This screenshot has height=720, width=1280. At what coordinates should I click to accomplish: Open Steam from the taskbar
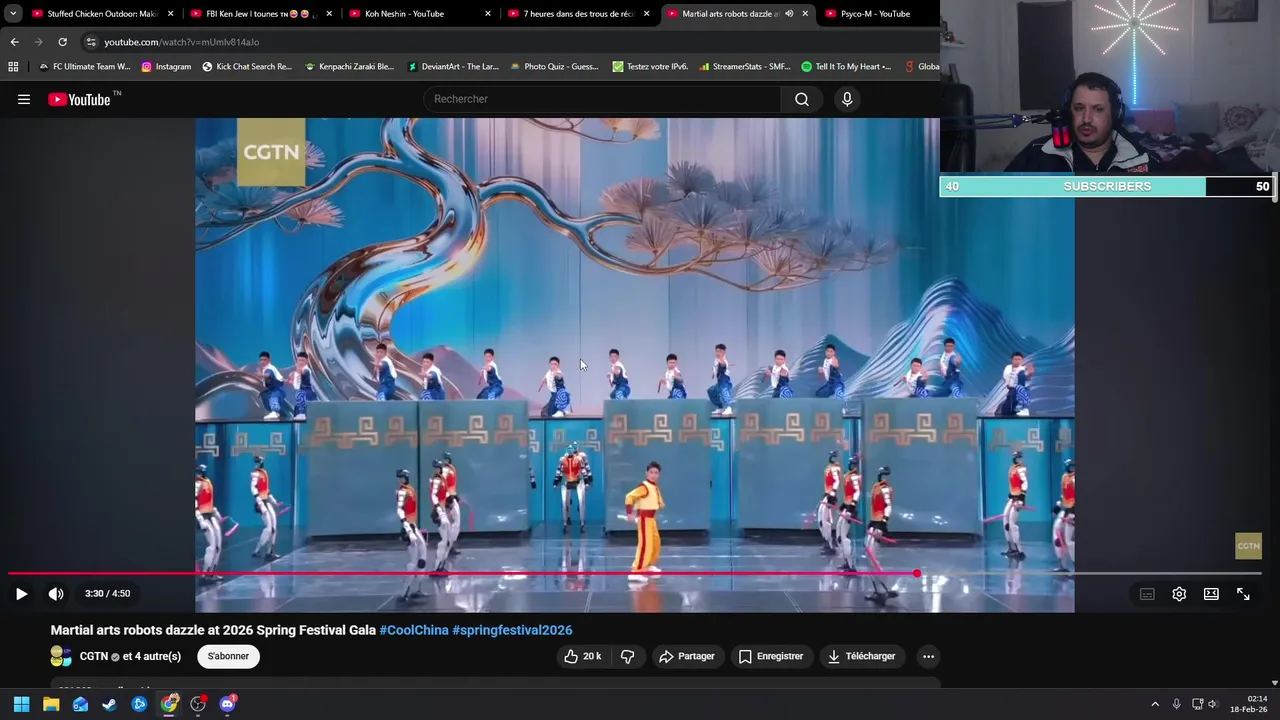110,704
